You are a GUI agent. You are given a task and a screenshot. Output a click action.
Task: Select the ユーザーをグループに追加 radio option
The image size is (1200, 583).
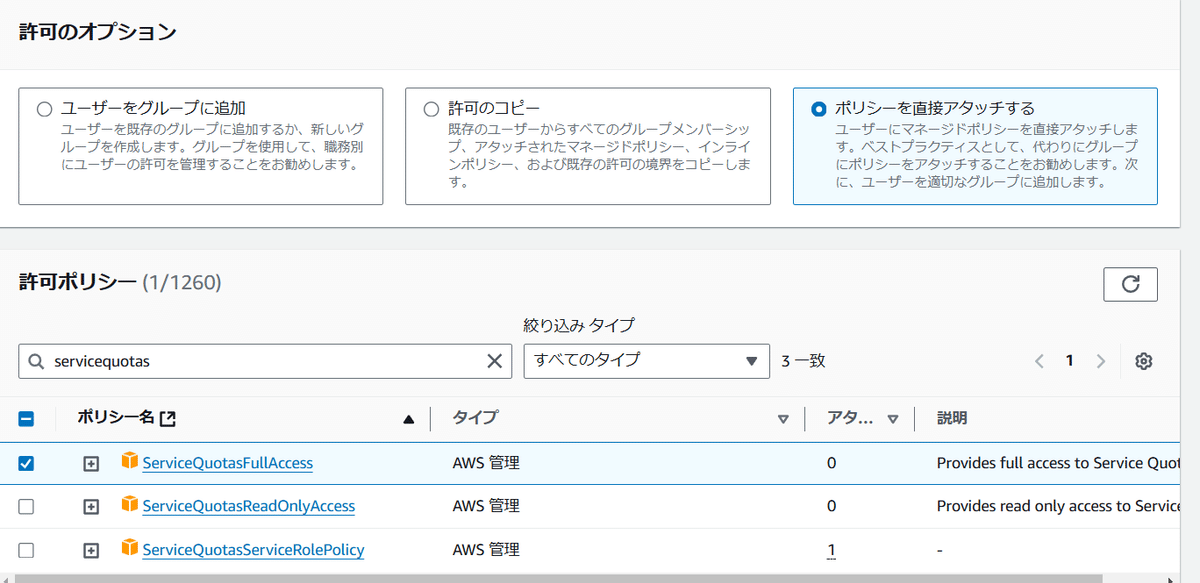(43, 108)
